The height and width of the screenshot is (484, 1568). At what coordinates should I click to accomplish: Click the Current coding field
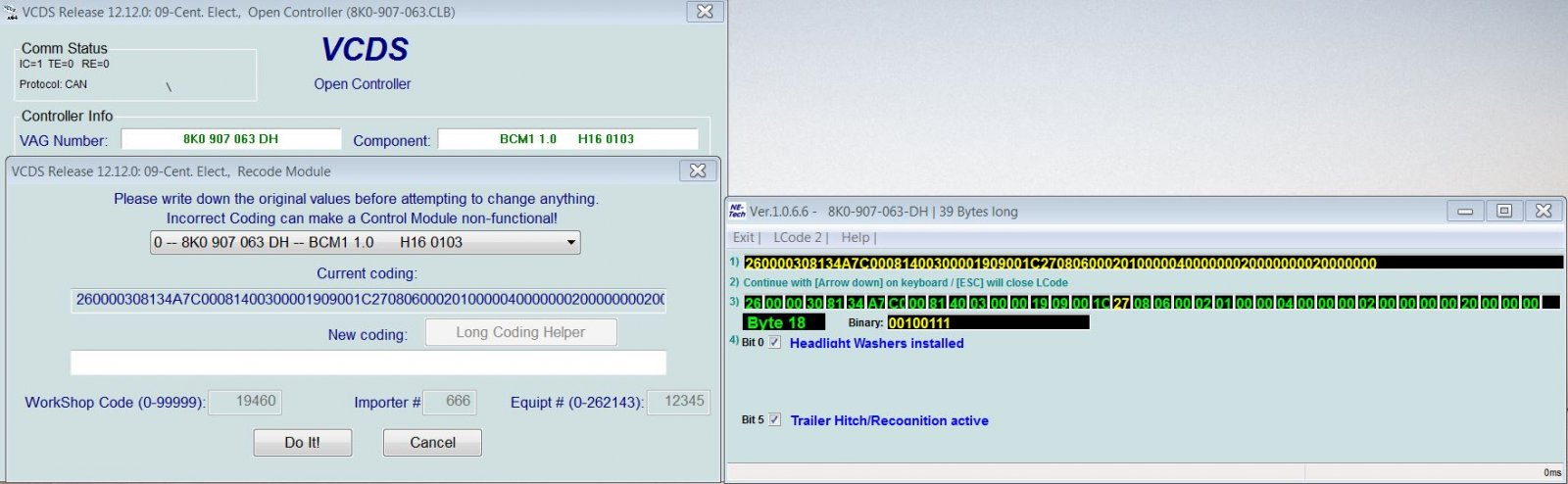coord(368,299)
